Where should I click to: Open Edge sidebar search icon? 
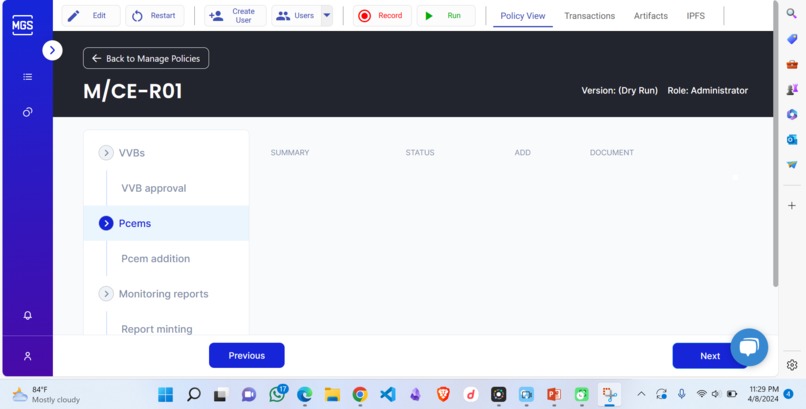click(x=792, y=13)
